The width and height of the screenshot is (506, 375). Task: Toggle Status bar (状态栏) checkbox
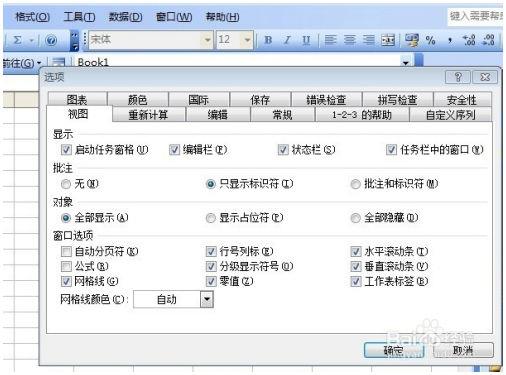pos(283,150)
